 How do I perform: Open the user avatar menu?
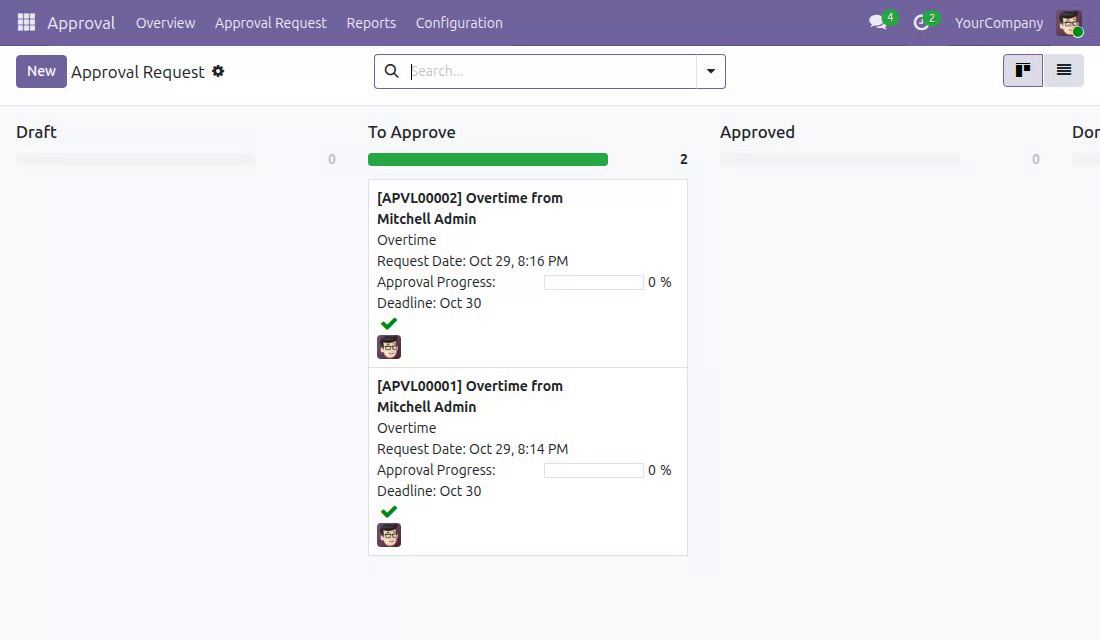(1069, 22)
